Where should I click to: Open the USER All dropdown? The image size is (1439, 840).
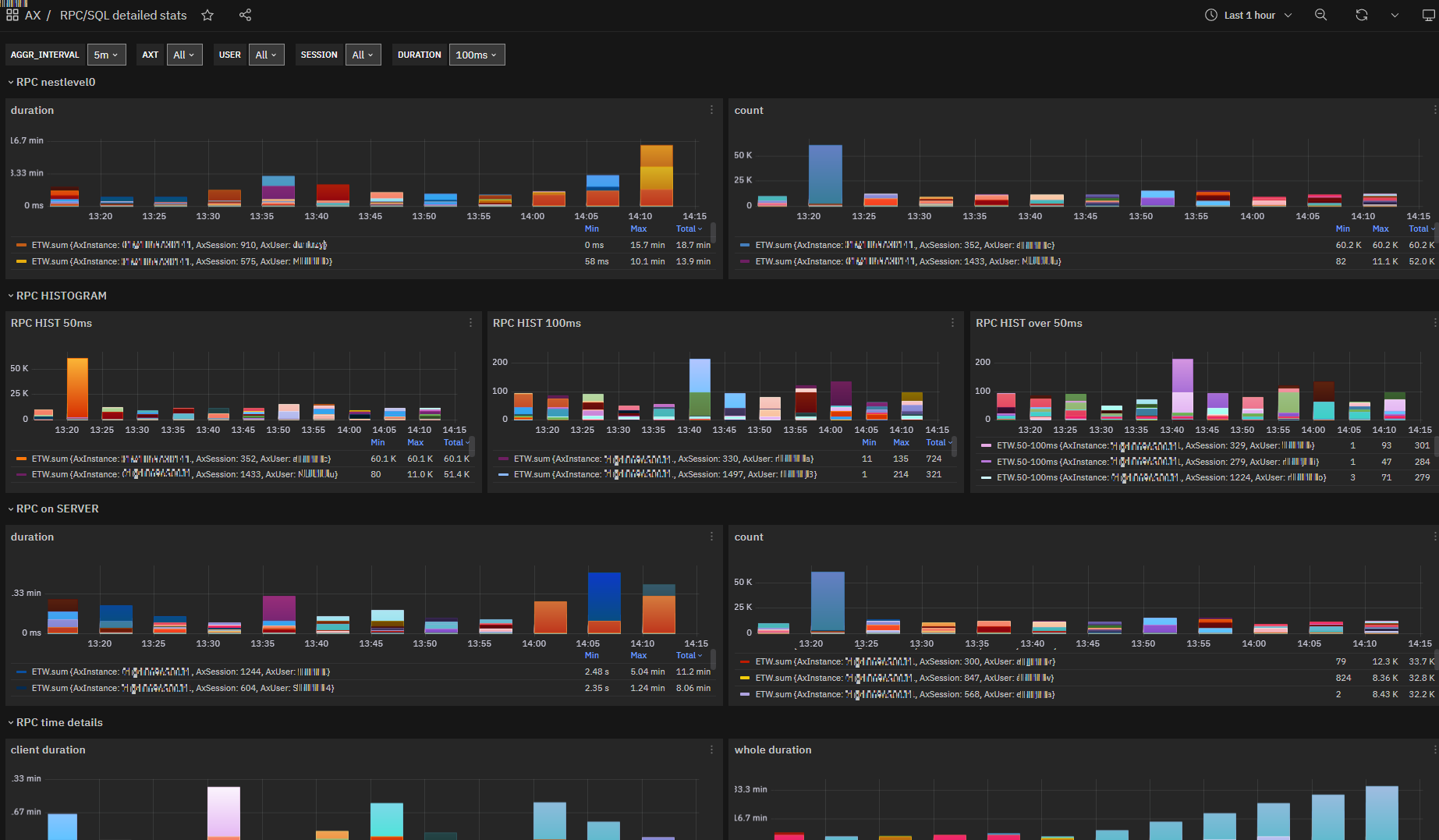click(267, 55)
